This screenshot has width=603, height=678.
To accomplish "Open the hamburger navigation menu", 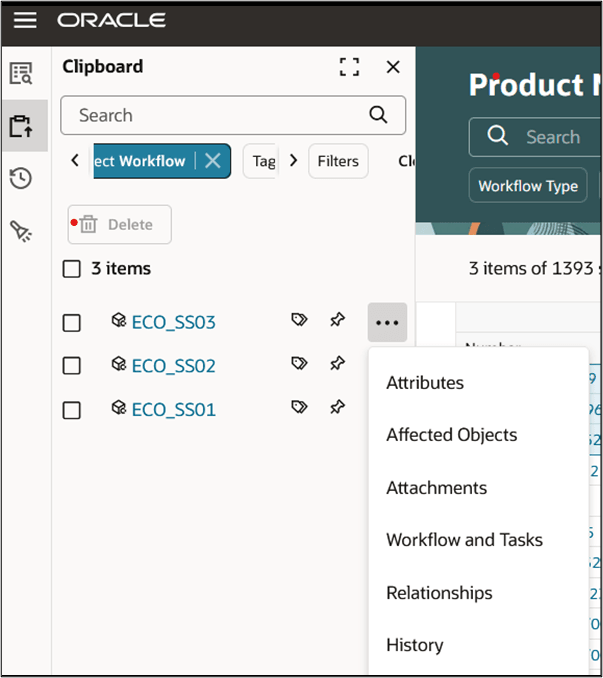I will pyautogui.click(x=25, y=20).
